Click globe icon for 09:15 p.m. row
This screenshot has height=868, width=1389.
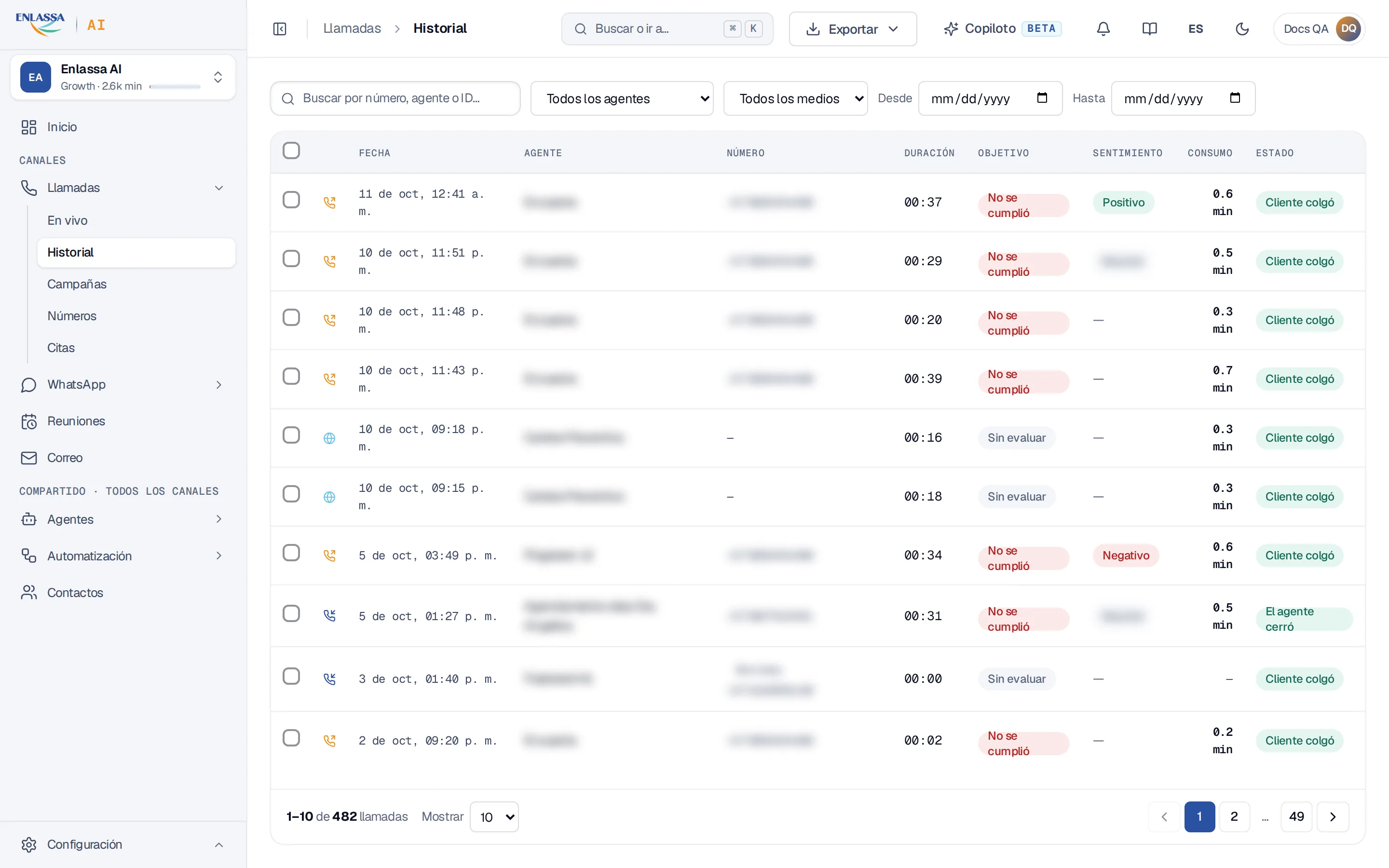(x=329, y=497)
